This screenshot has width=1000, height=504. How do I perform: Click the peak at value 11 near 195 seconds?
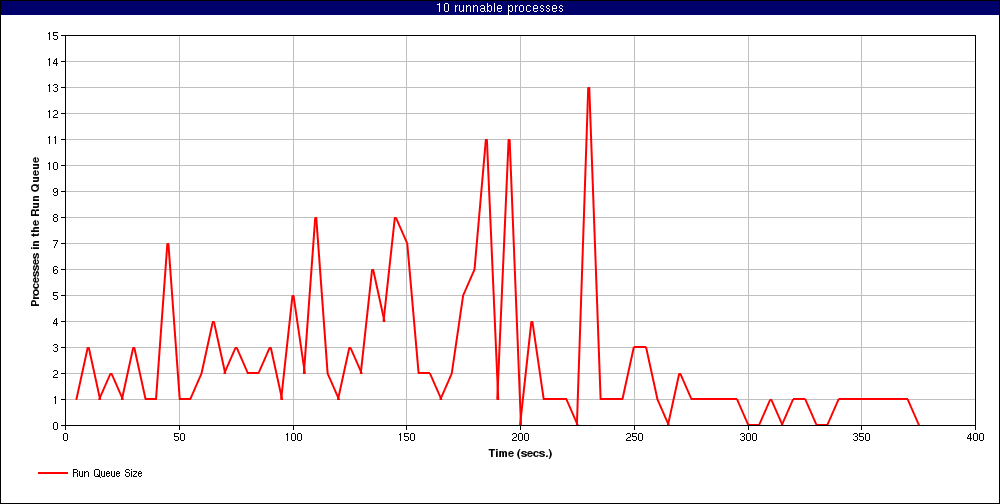coord(509,140)
